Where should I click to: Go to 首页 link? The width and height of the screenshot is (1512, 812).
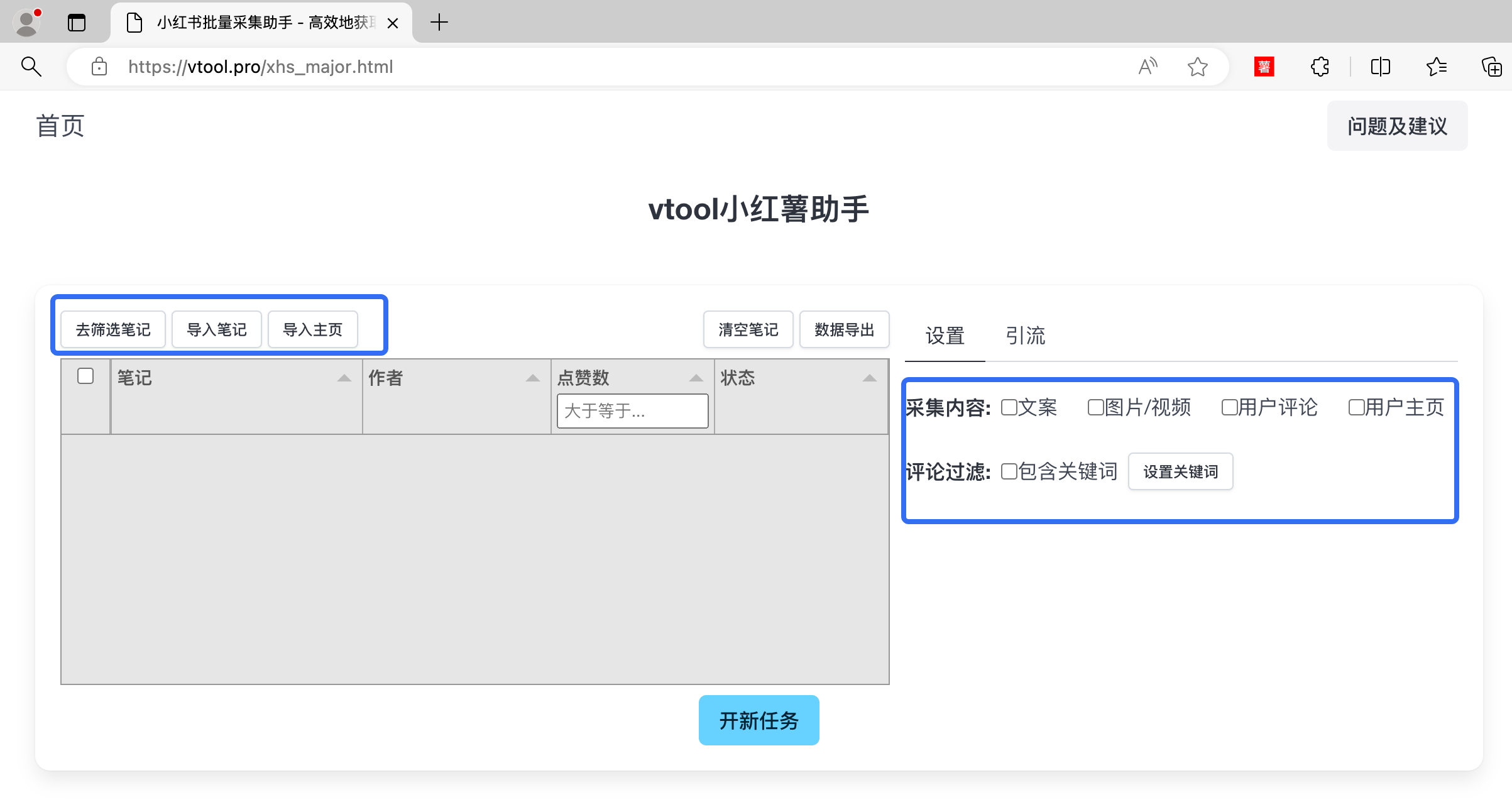coord(60,126)
